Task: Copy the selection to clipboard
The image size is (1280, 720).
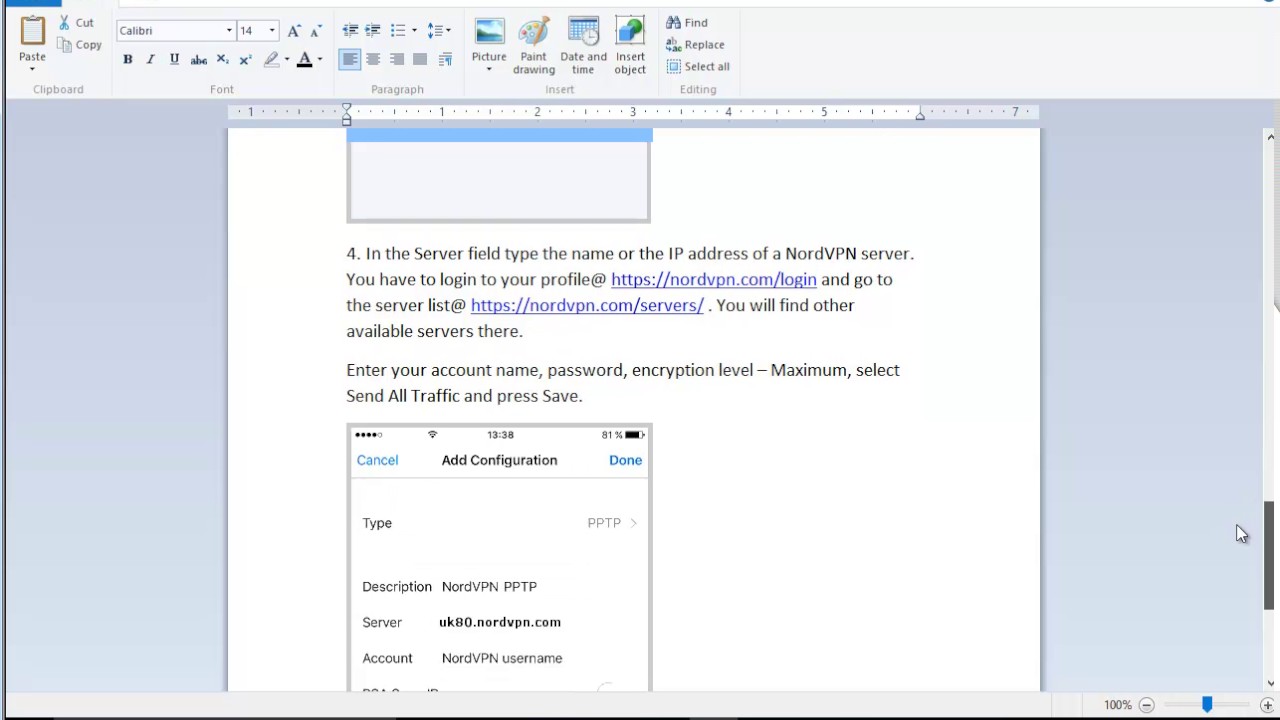Action: 80,44
